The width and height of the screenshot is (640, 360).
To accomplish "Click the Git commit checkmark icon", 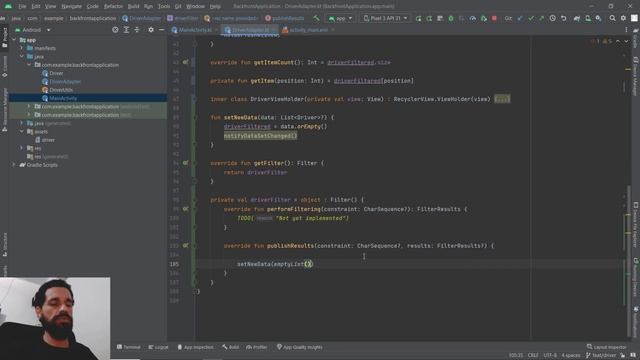I will point(531,18).
